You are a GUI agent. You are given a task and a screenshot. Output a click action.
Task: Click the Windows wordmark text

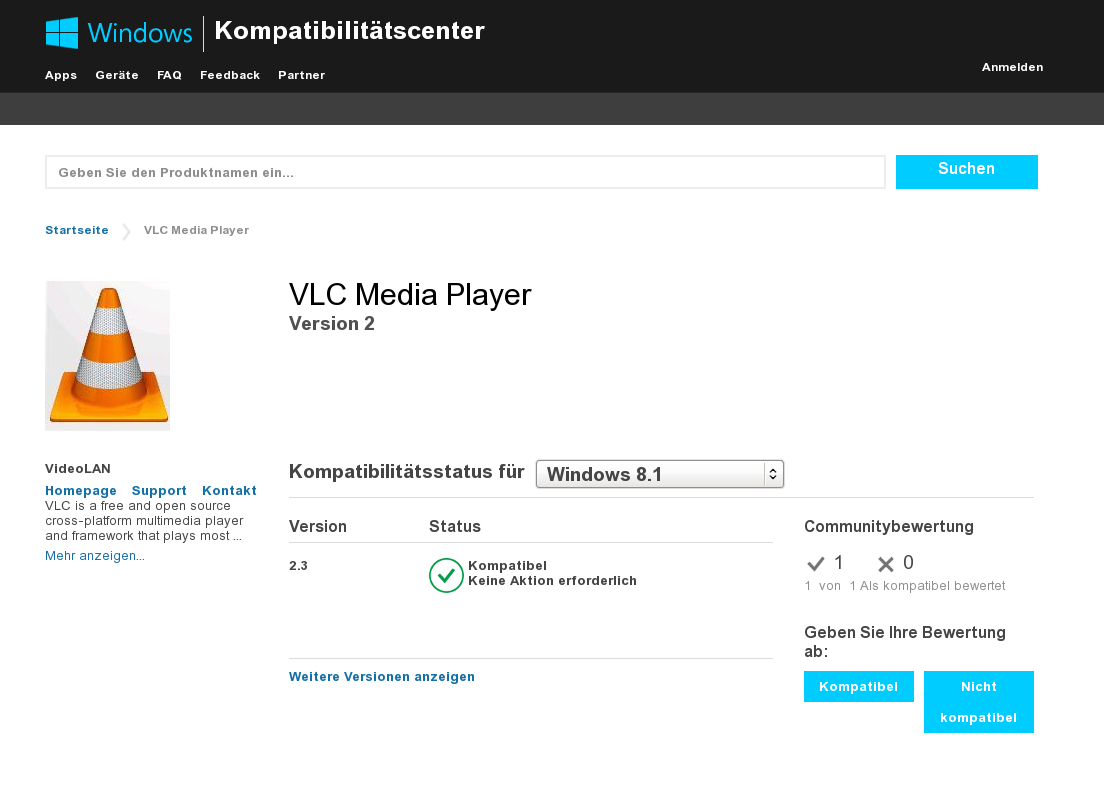pos(139,33)
